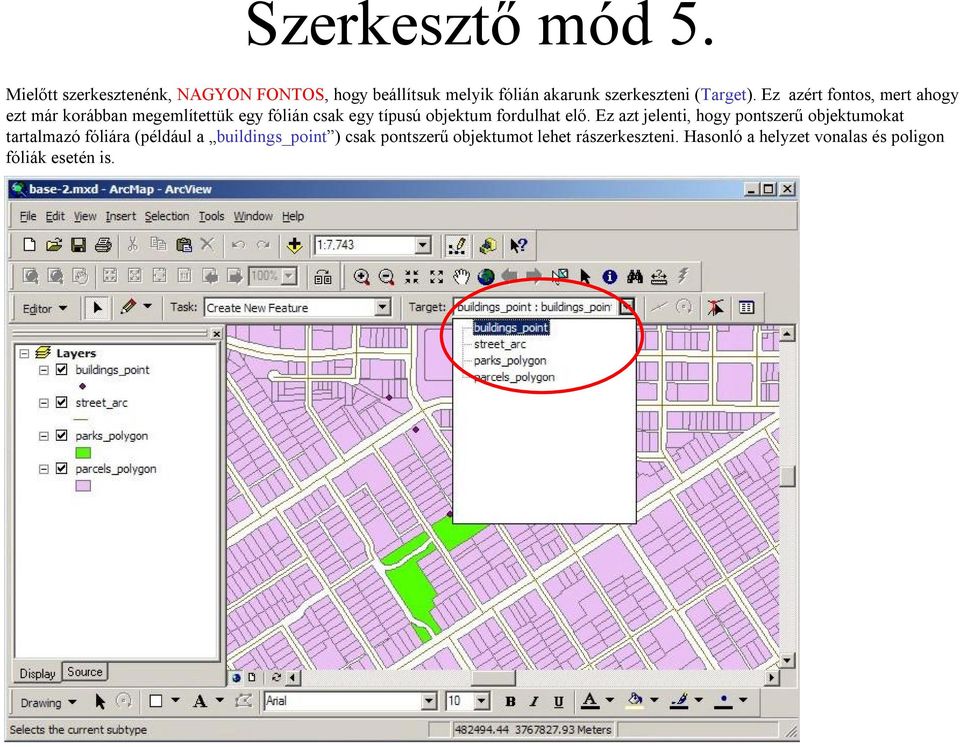Toggle visibility of parcels_polygon layer
This screenshot has width=960, height=747.
[61, 468]
